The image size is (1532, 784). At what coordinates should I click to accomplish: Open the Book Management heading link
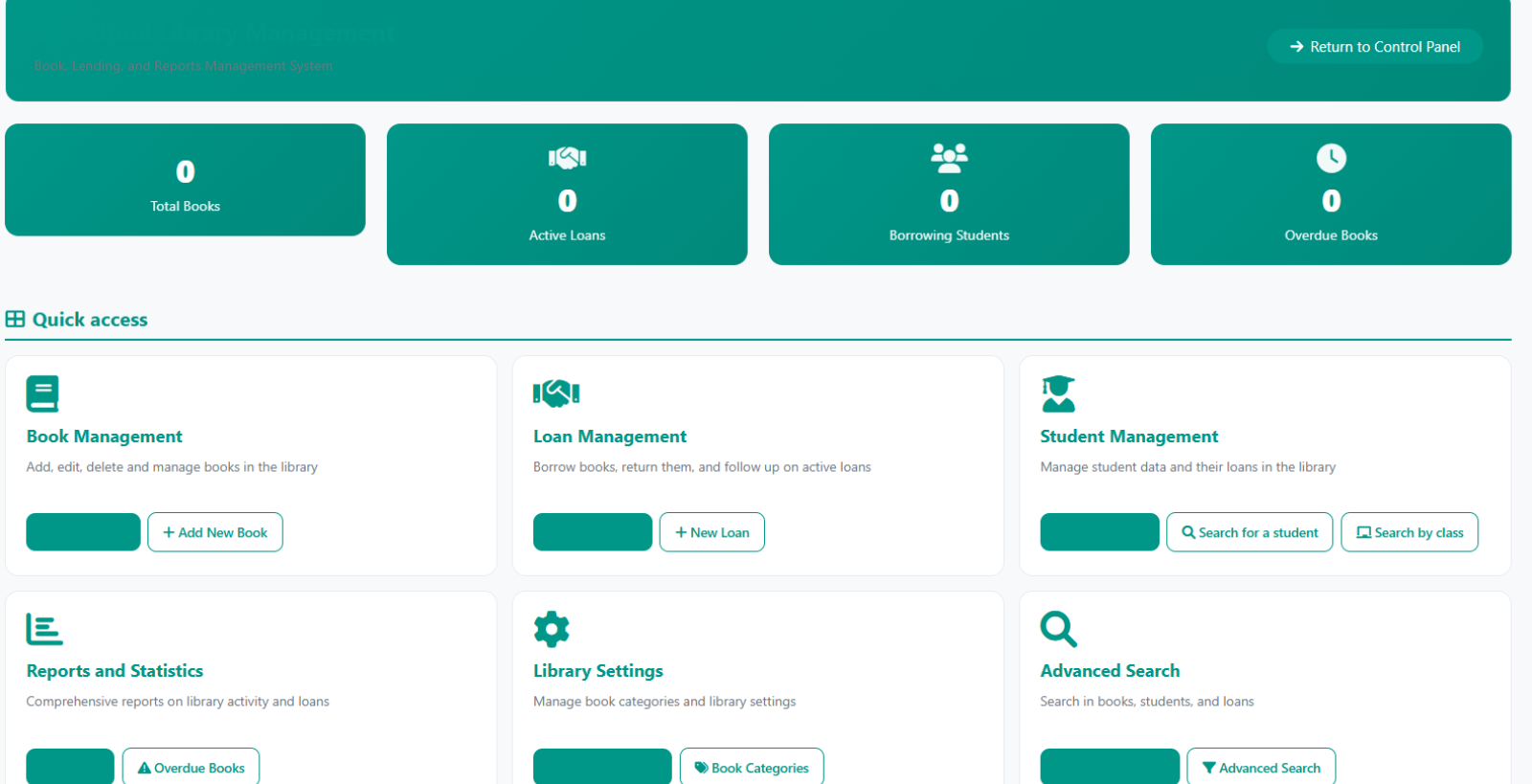pyautogui.click(x=104, y=437)
